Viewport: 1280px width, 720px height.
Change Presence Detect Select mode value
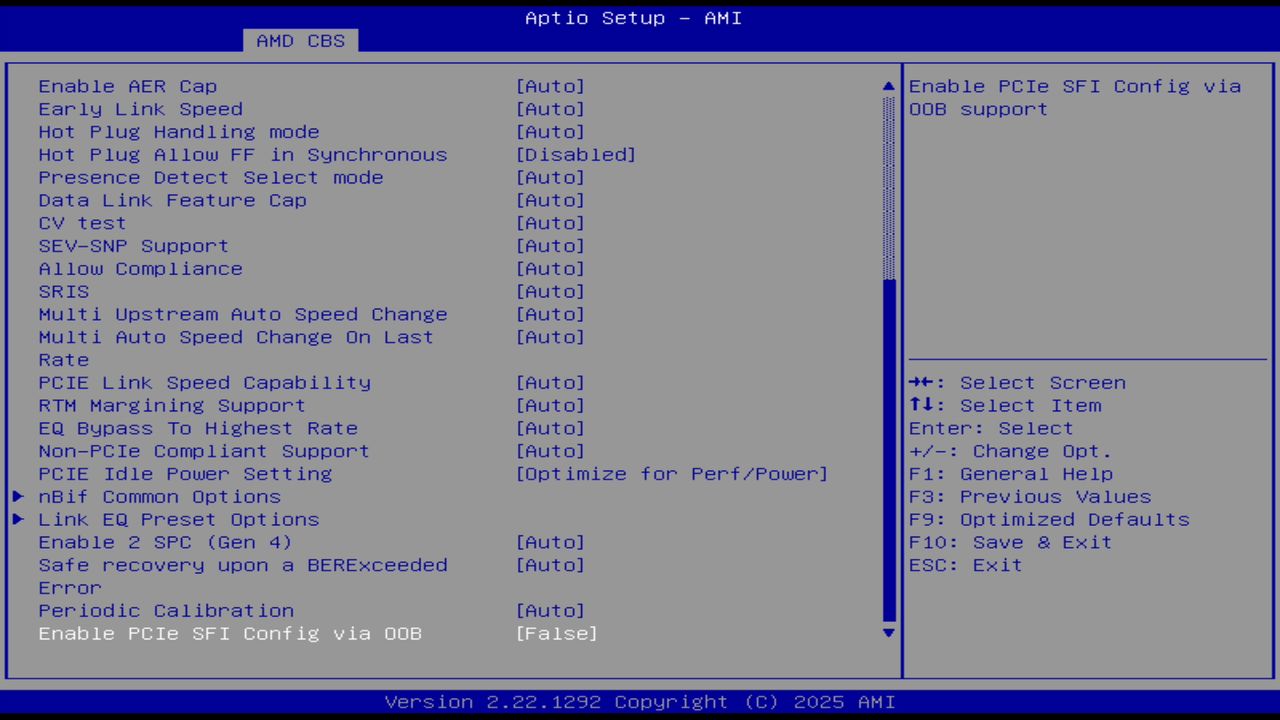pyautogui.click(x=550, y=177)
